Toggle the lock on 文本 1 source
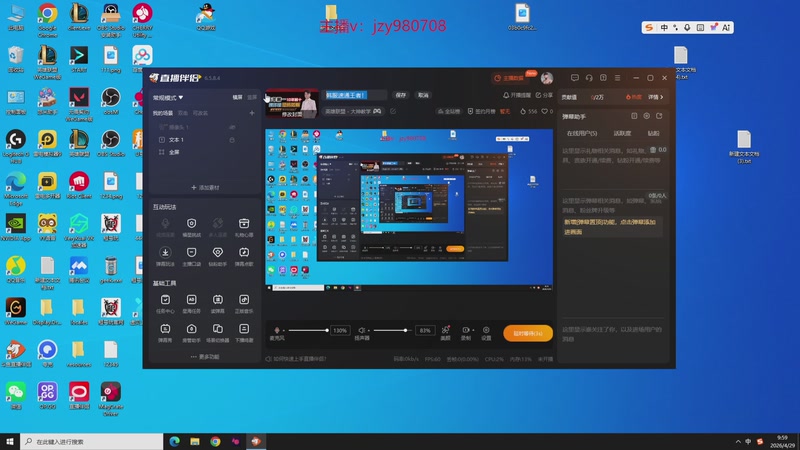Image resolution: width=800 pixels, height=450 pixels. click(232, 140)
